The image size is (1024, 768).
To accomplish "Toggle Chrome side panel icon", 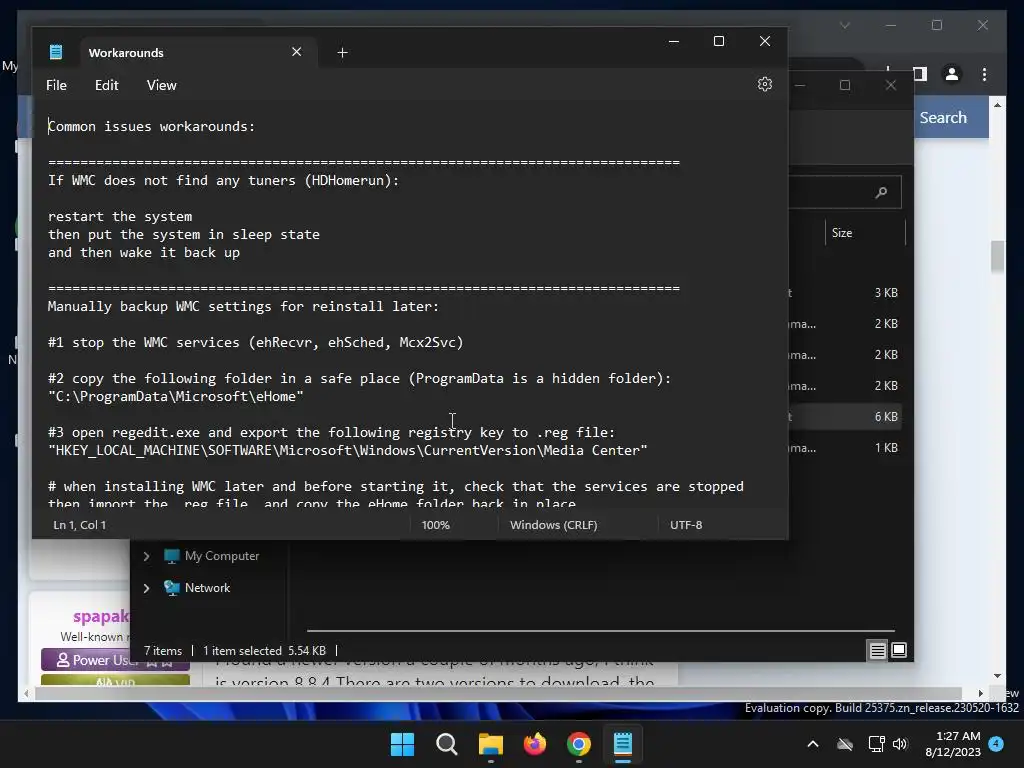I will 921,74.
